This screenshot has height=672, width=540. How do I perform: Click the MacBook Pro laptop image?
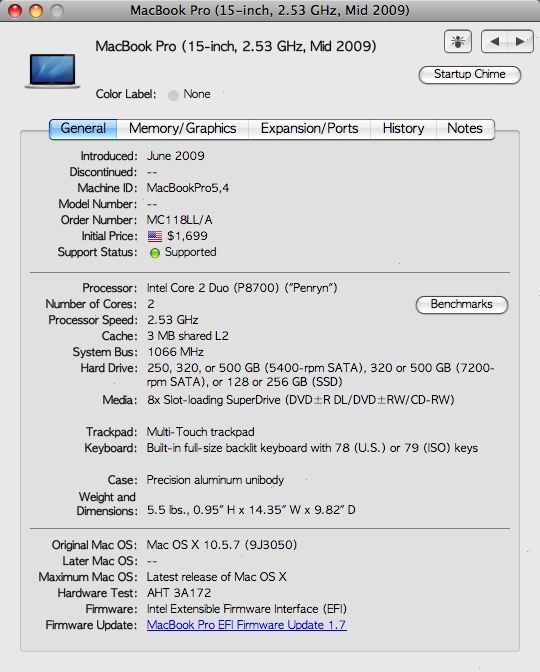tap(52, 71)
